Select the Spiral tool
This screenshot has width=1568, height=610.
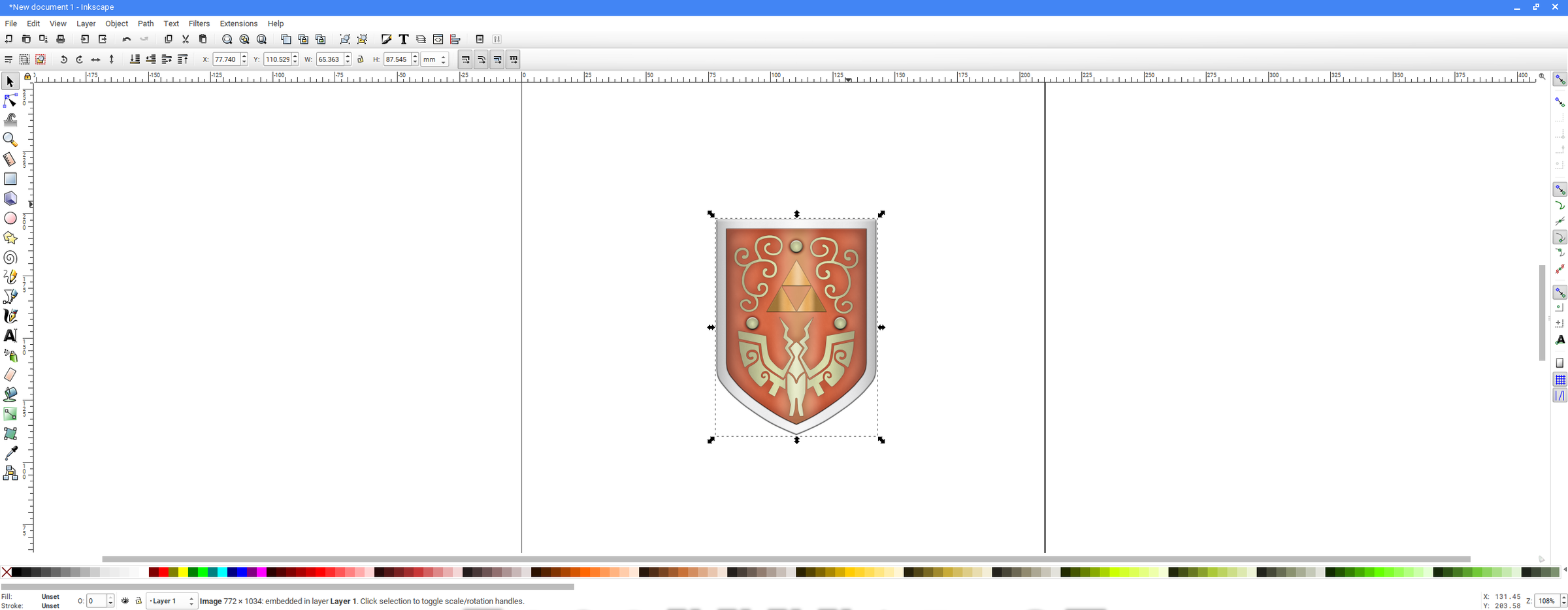10,257
